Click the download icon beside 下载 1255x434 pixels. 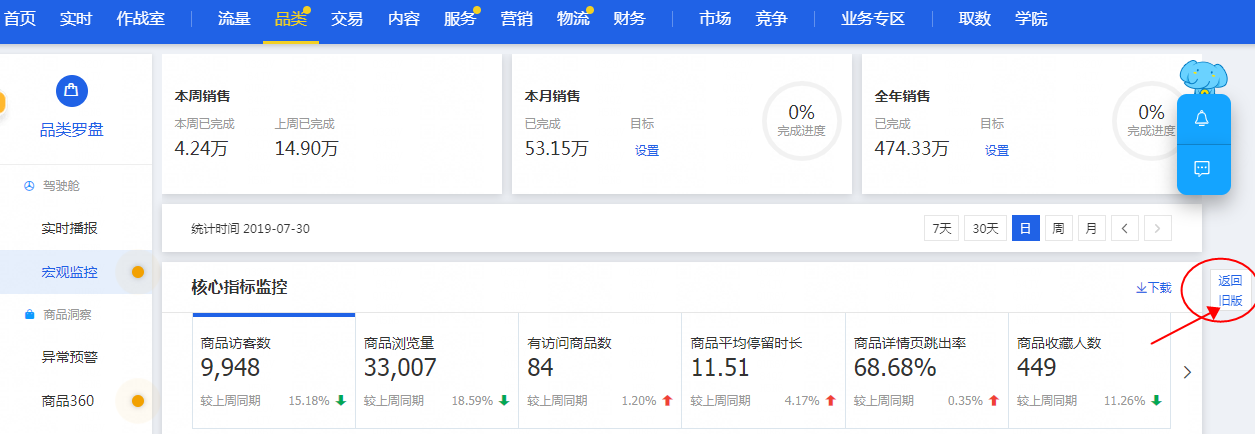pyautogui.click(x=1141, y=288)
